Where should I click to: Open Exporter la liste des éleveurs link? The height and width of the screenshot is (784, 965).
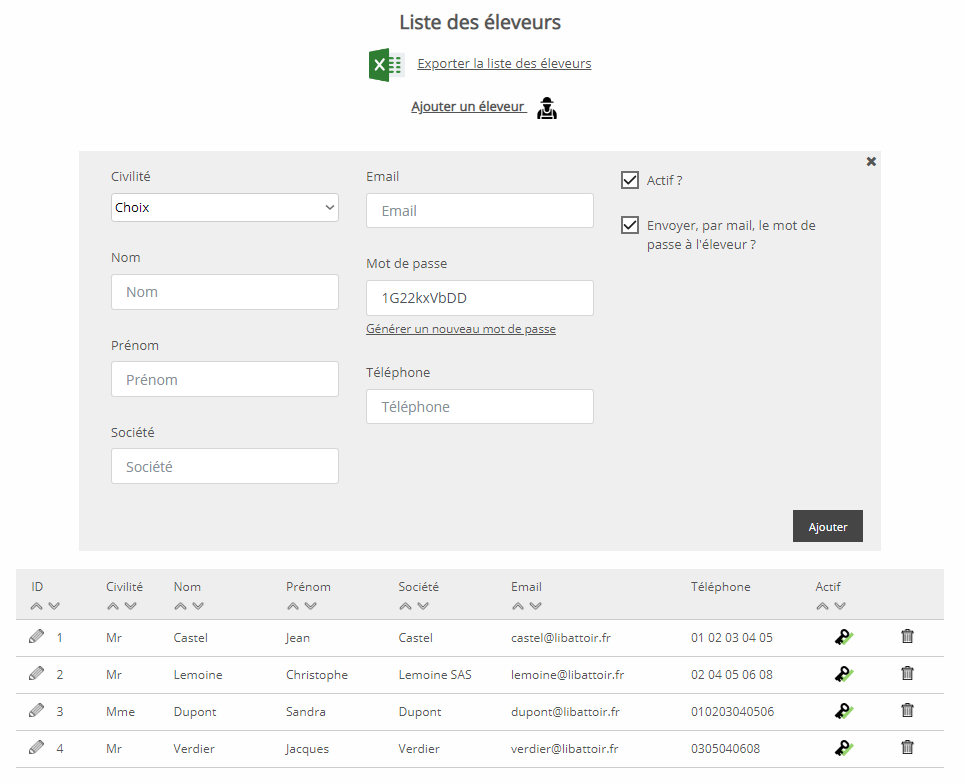[504, 63]
